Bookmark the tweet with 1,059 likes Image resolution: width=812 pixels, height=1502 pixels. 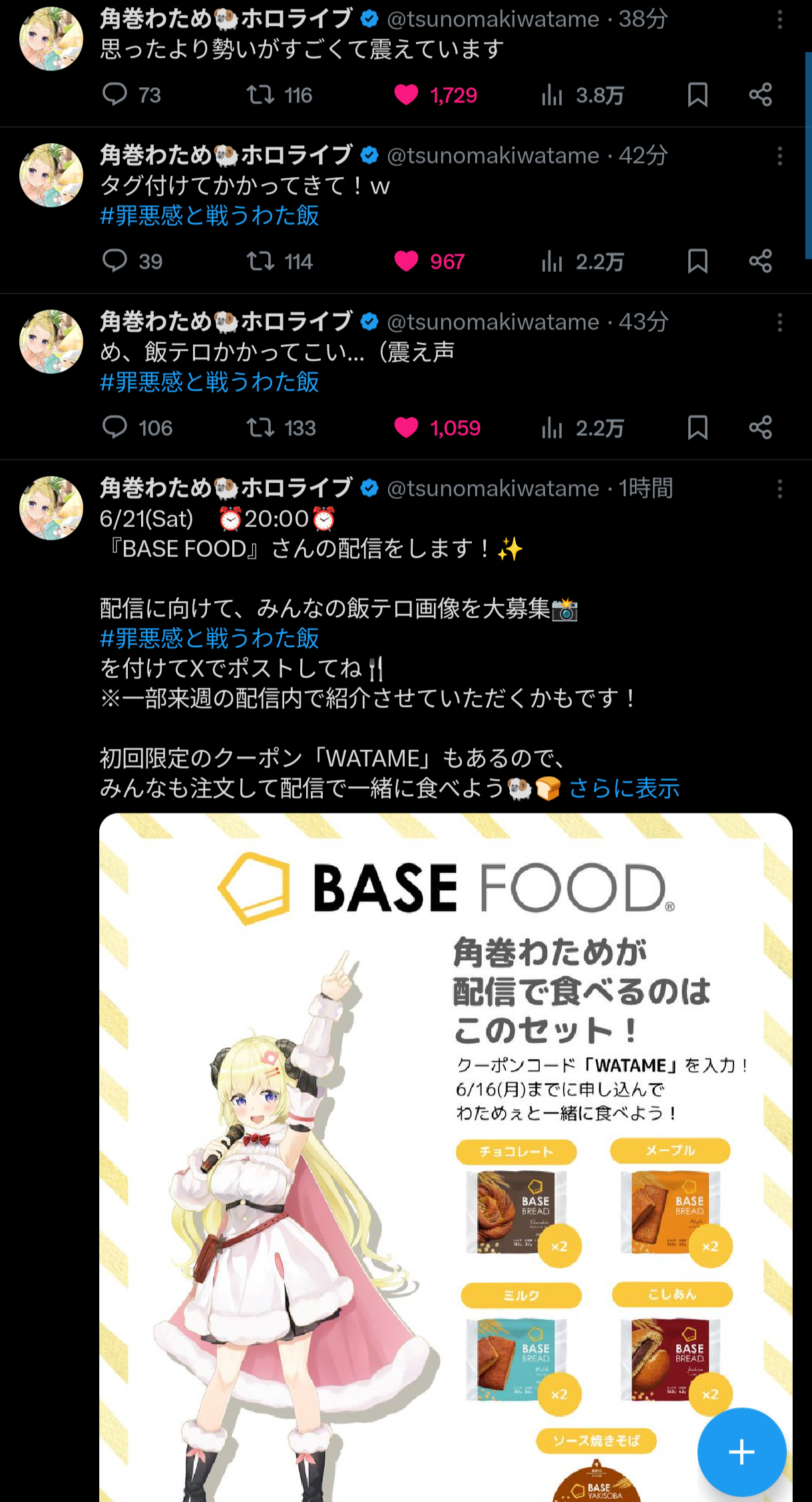(697, 428)
